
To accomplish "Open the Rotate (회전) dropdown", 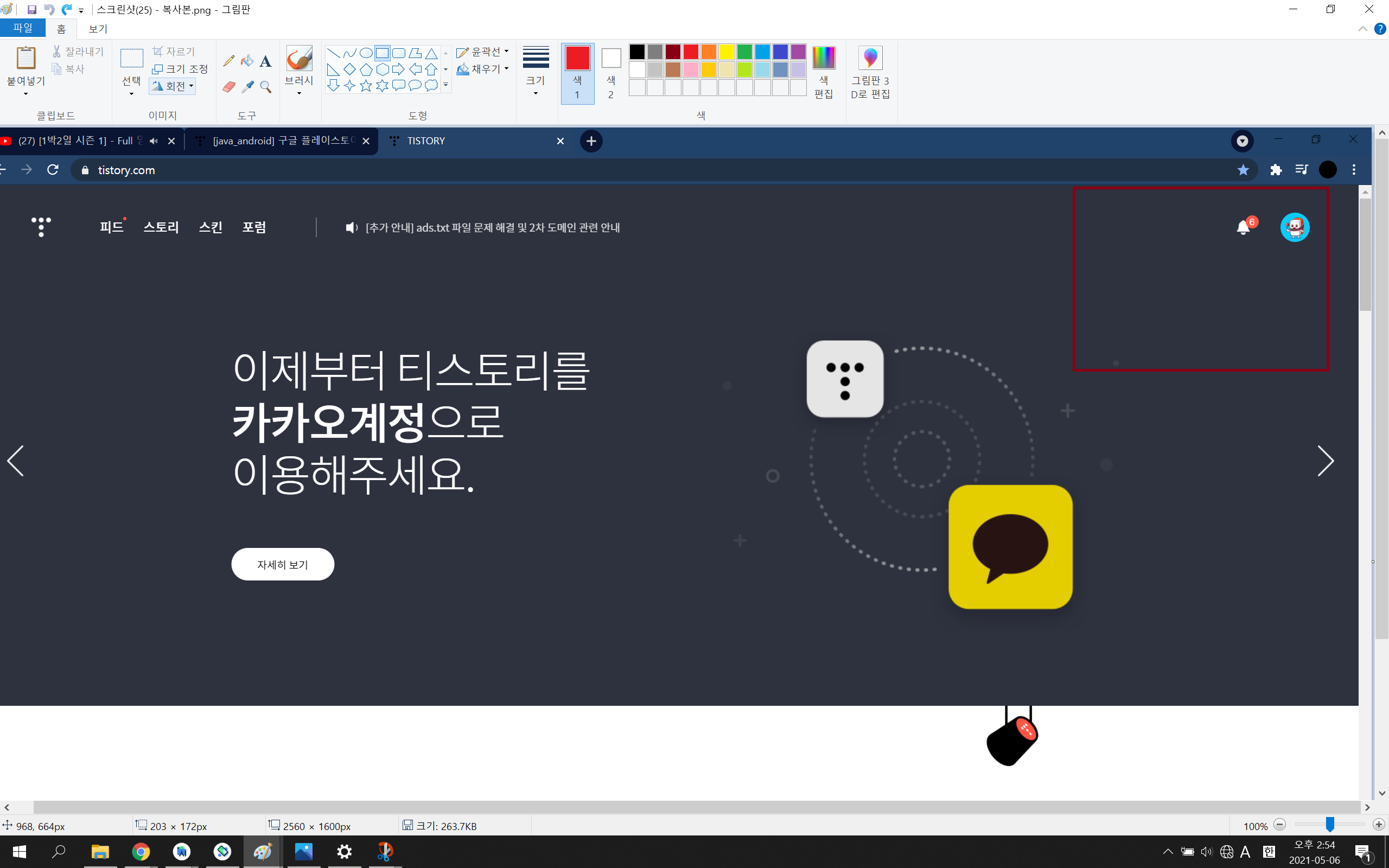I will pyautogui.click(x=173, y=86).
